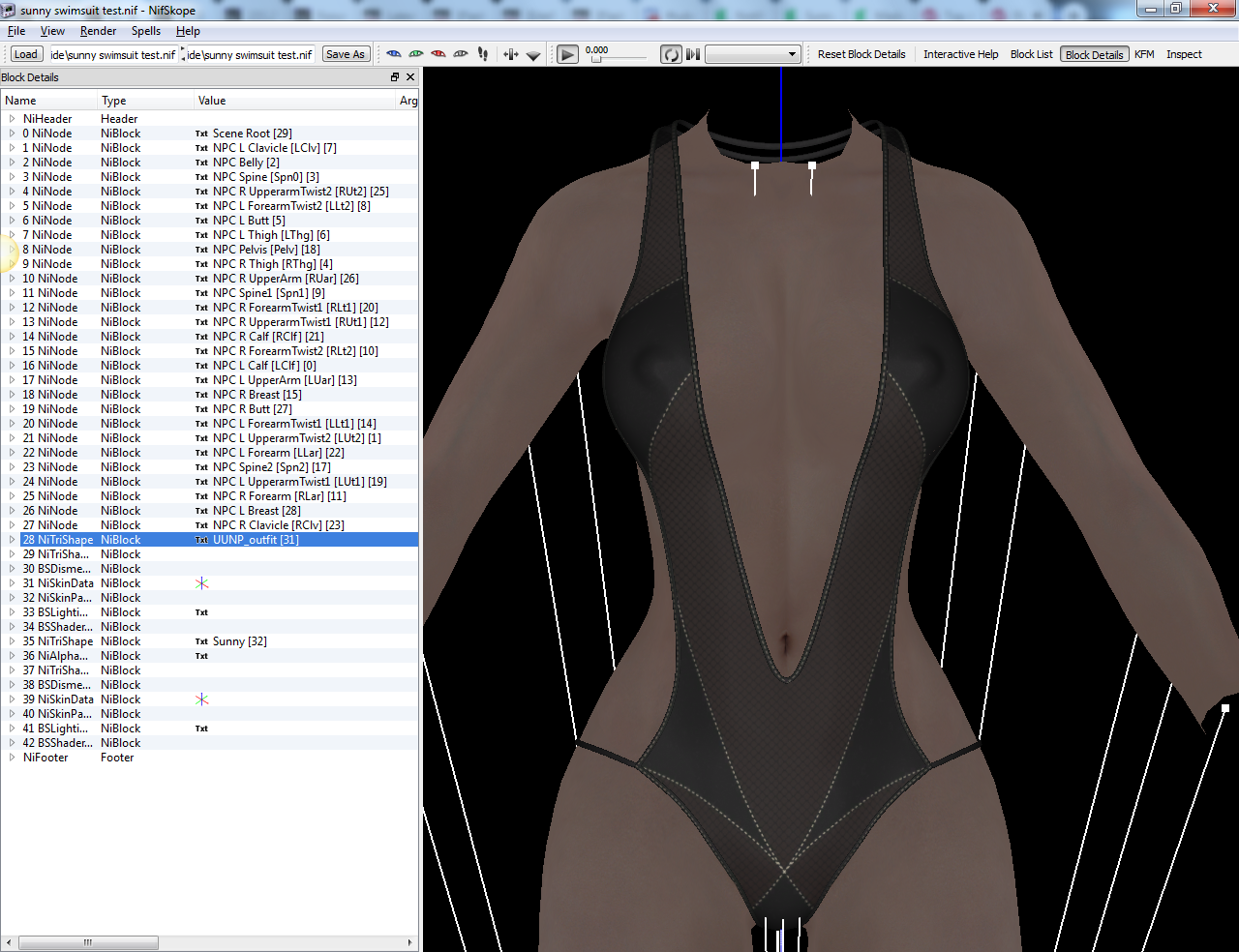Click Txt icon beside NPC R Breast [15]
Image resolution: width=1239 pixels, height=952 pixels.
point(201,395)
